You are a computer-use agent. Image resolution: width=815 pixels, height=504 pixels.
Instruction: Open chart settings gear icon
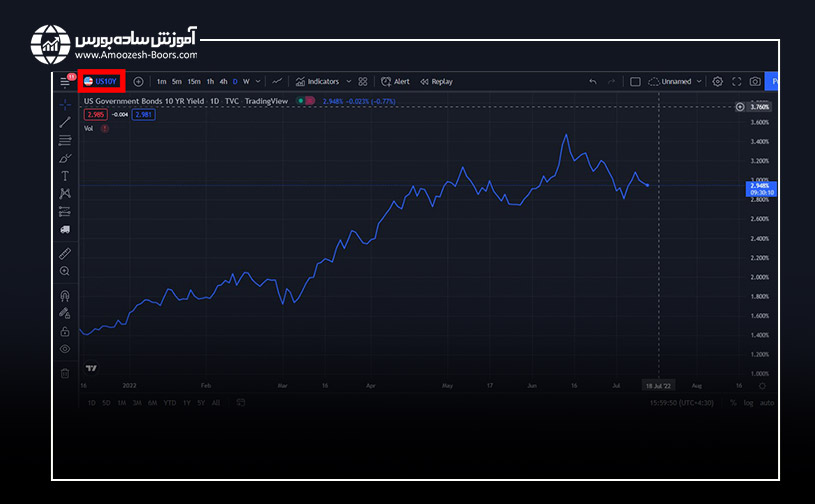717,82
